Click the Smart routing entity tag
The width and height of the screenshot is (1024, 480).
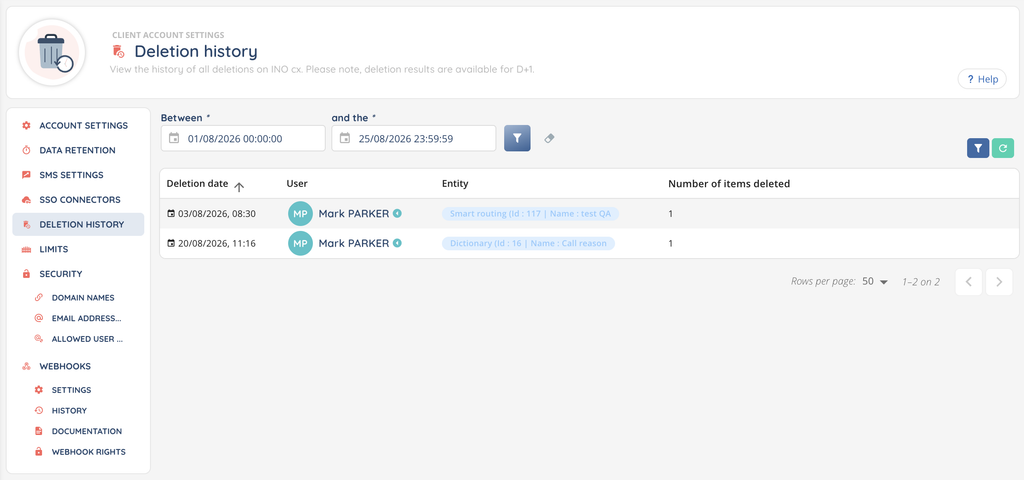coord(531,214)
